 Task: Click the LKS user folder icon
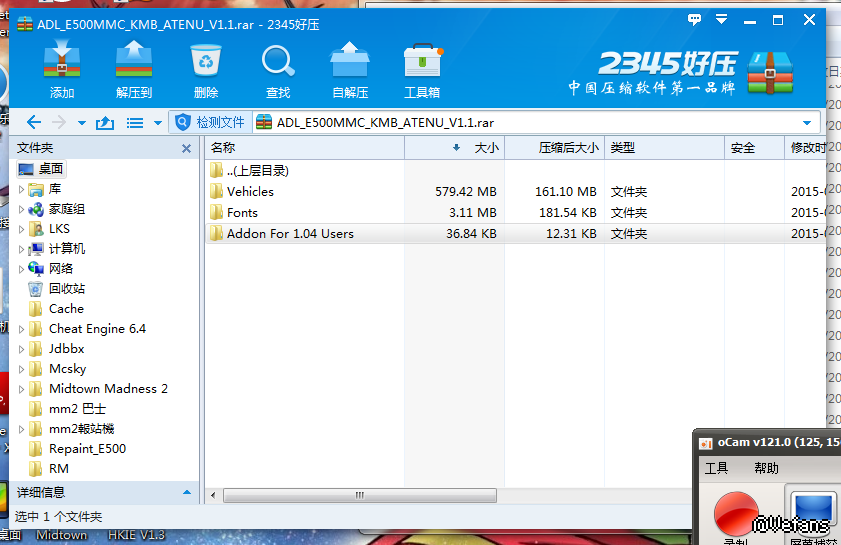(x=36, y=229)
